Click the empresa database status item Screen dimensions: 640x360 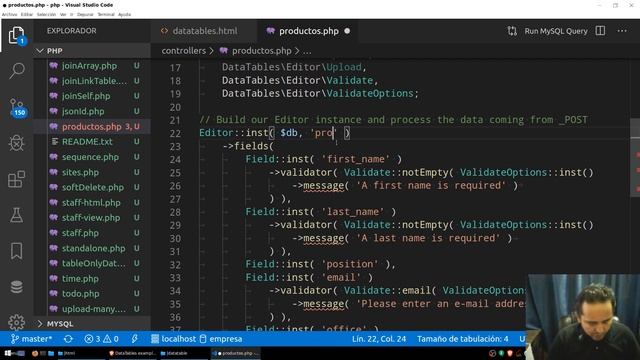click(x=221, y=339)
